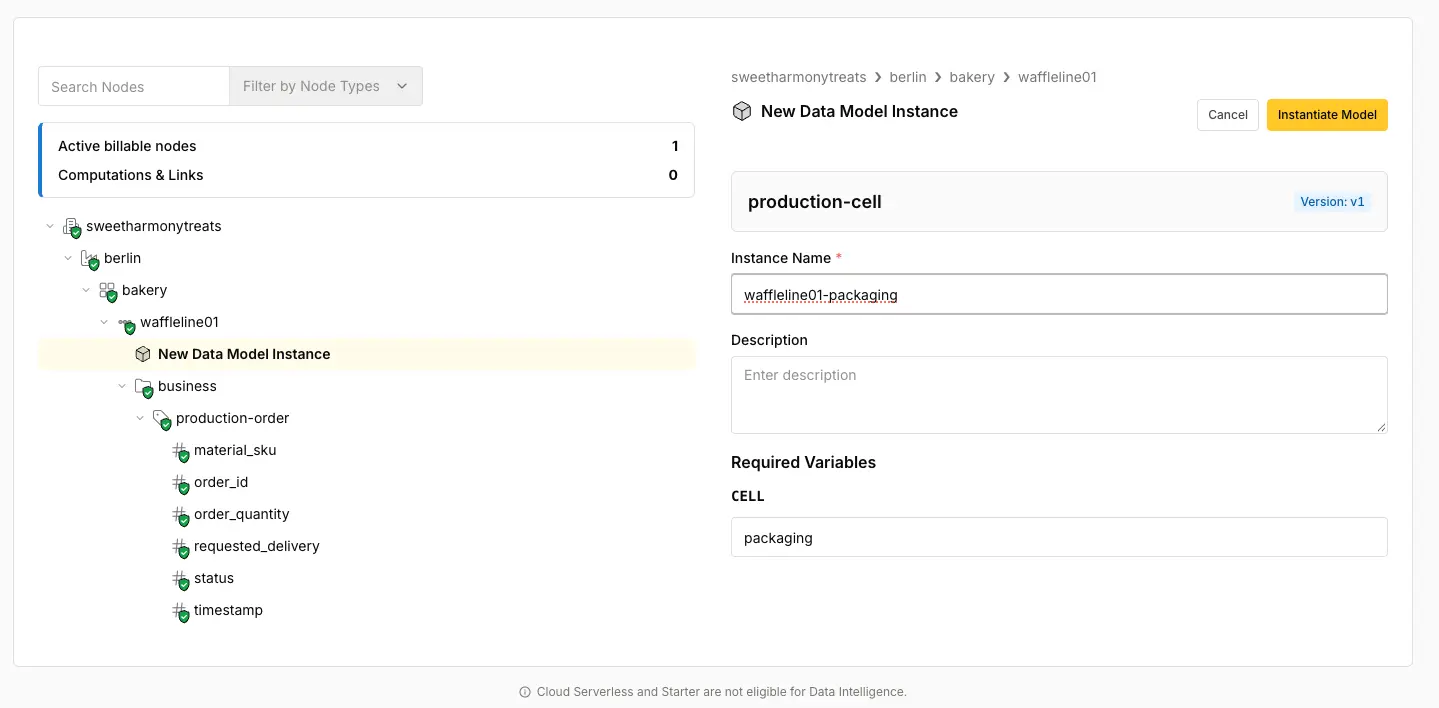The width and height of the screenshot is (1439, 708).
Task: Open waffleline01 in the breadcrumb
Action: (x=1057, y=77)
